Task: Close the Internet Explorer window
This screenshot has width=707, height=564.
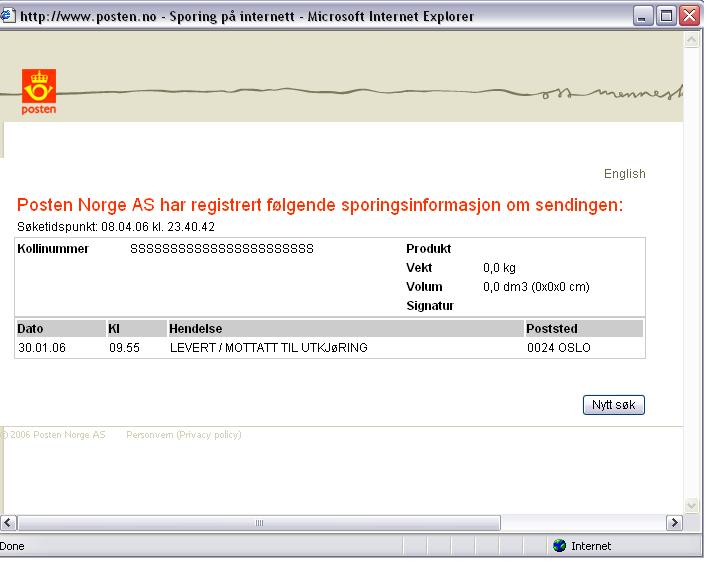Action: 690,16
